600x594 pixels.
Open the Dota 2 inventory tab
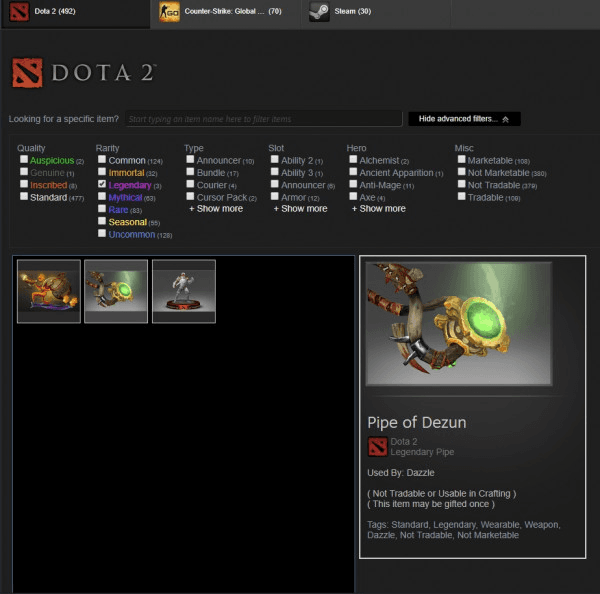[75, 13]
